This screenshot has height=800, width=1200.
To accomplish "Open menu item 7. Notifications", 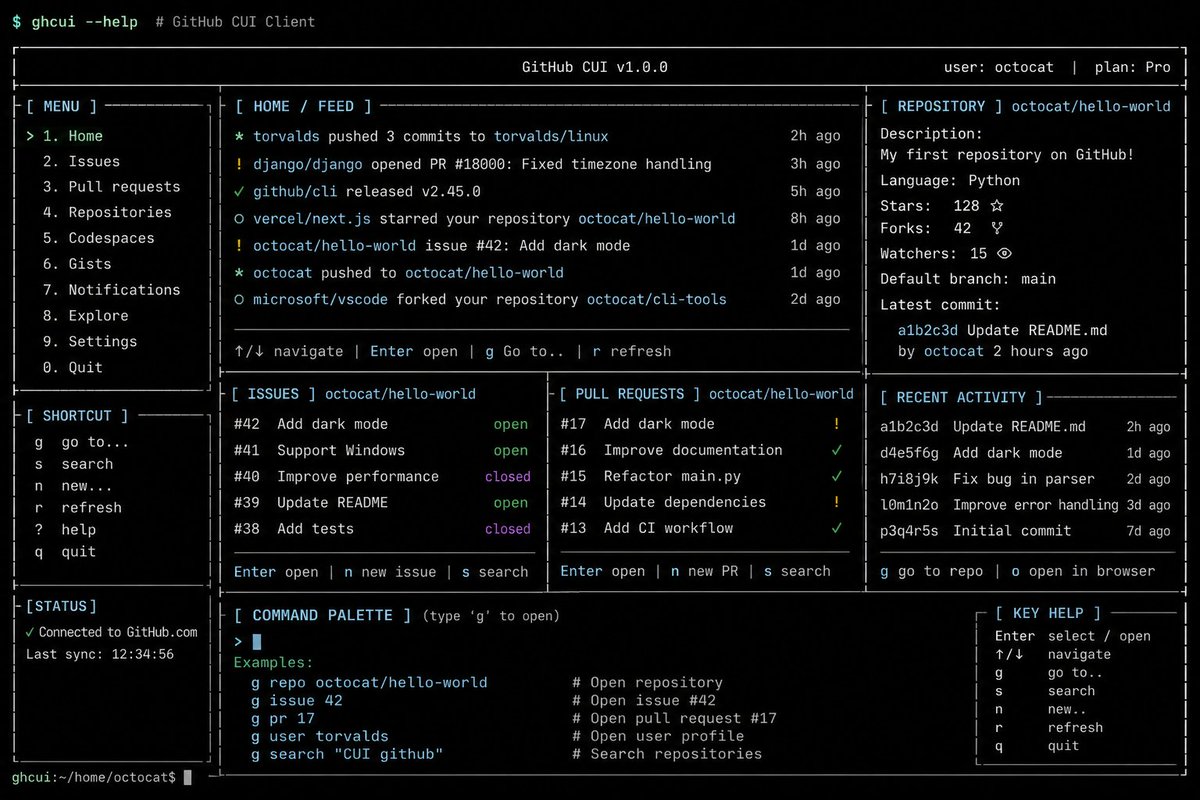I will [111, 290].
